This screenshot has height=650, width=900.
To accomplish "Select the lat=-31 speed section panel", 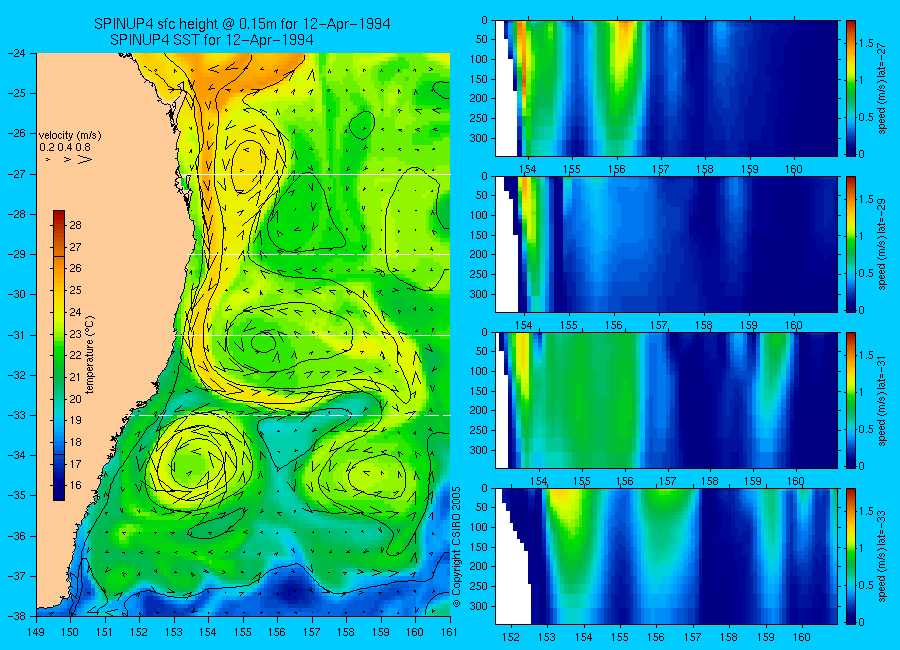I will pos(666,400).
